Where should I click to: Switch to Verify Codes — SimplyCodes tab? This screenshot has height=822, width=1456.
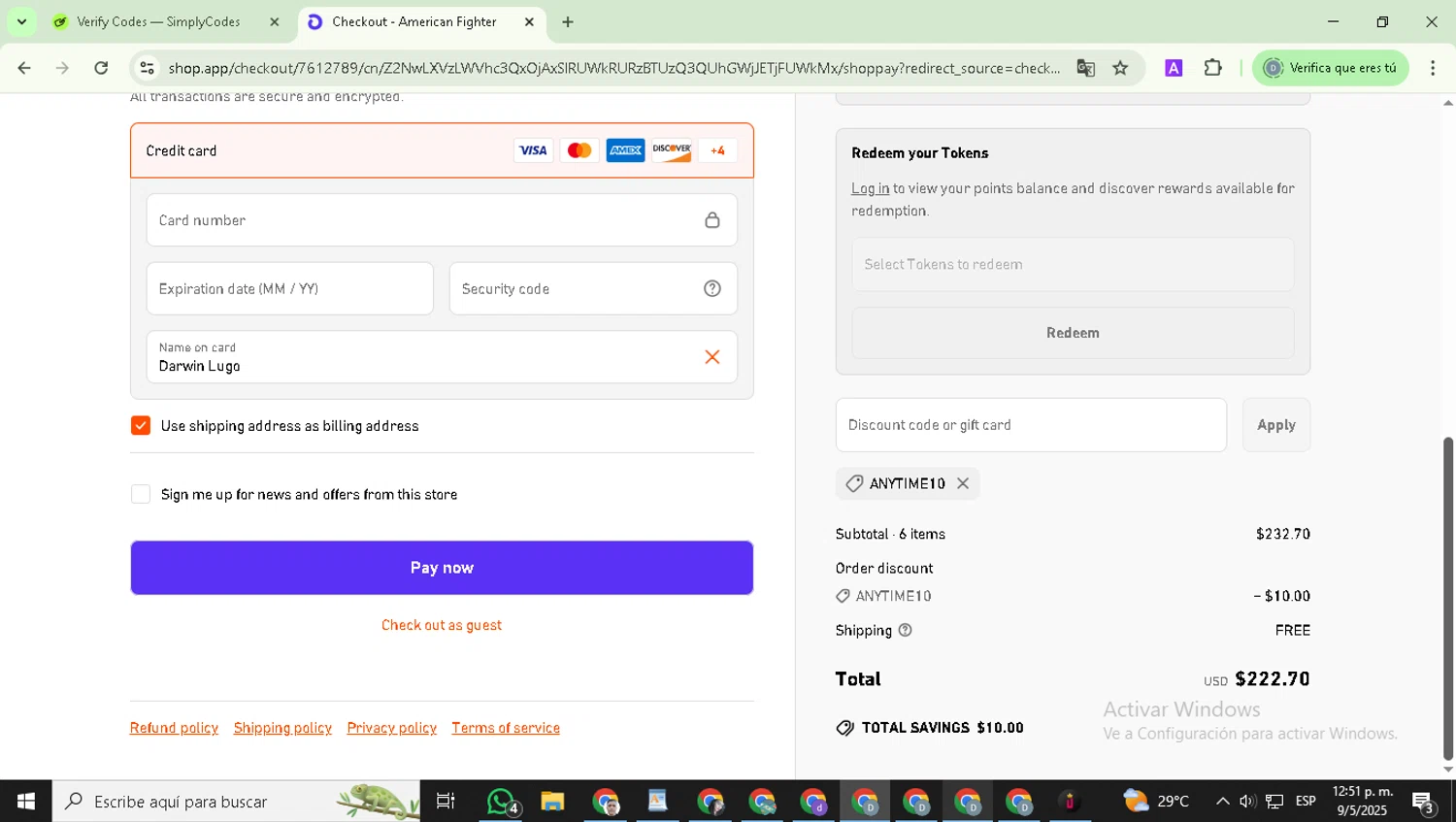tap(158, 21)
